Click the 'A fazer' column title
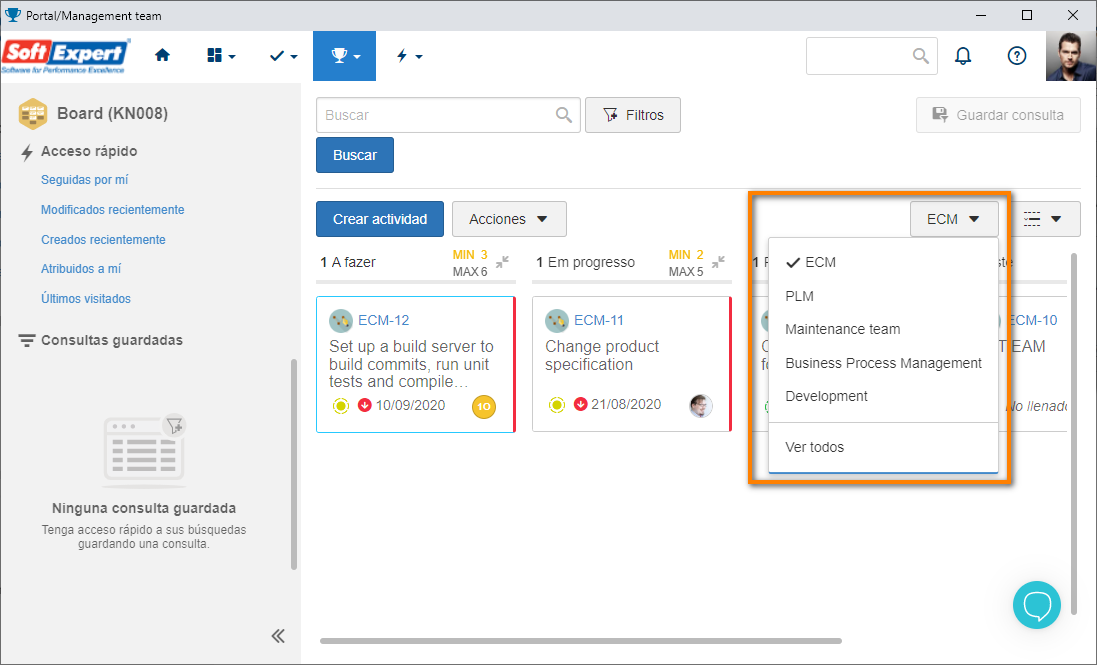Screen dimensions: 1097x665 tap(353, 262)
